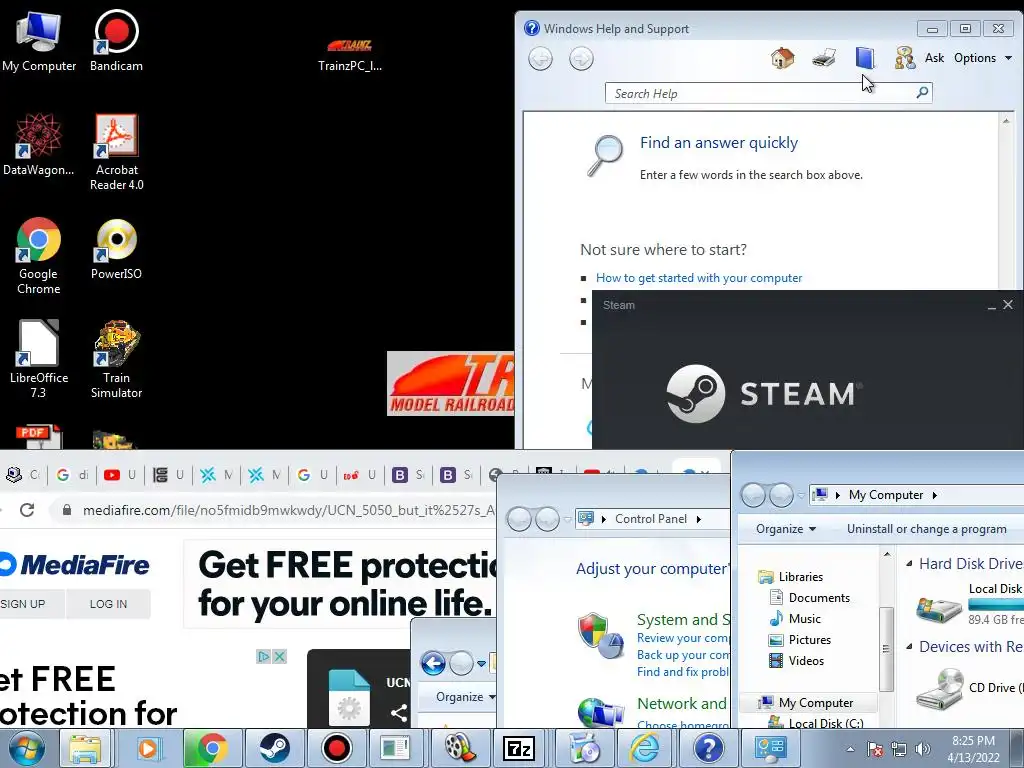Switch to the first Chrome tab with computer icon
The width and height of the screenshot is (1024, 768).
click(23, 475)
